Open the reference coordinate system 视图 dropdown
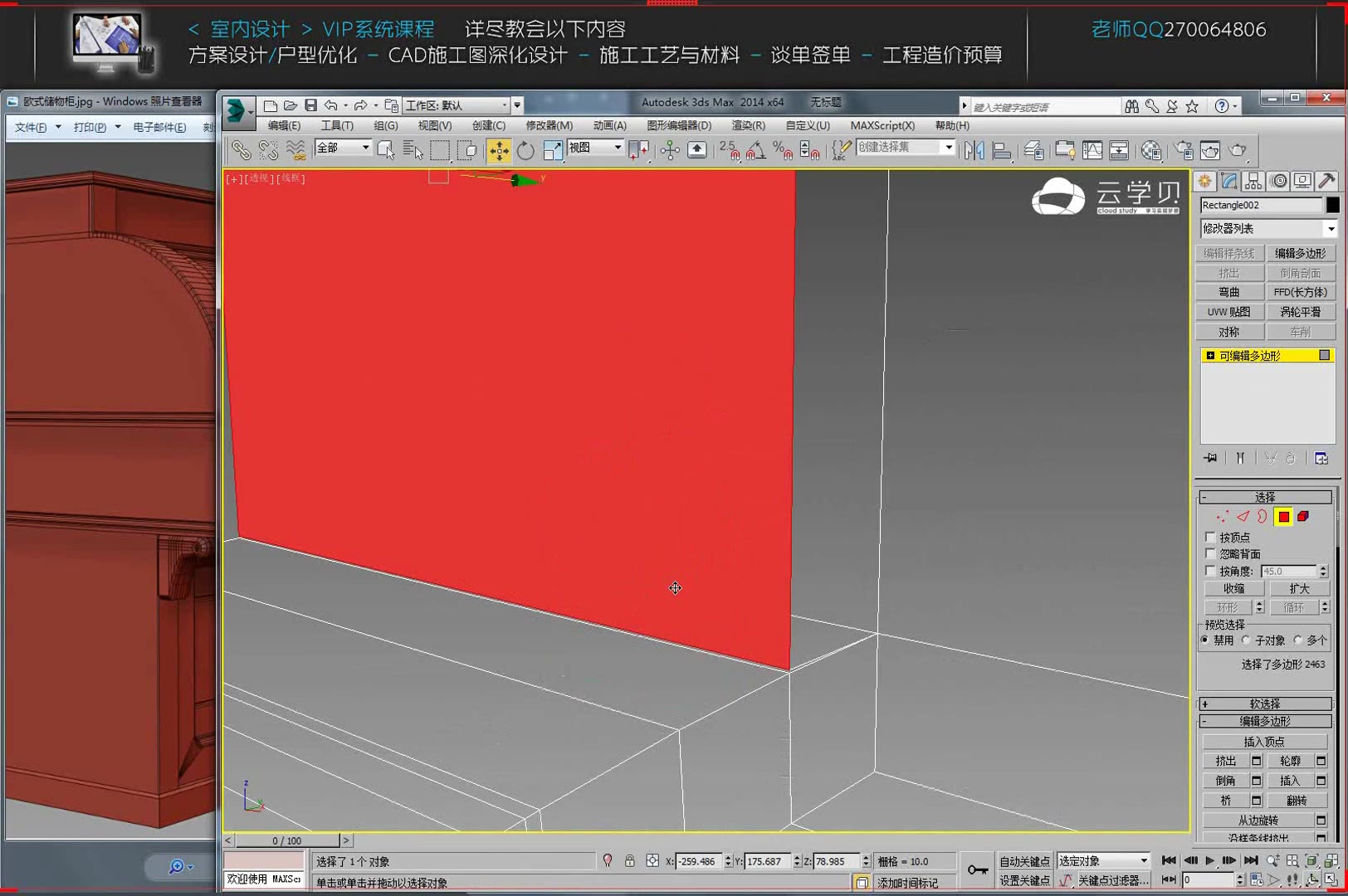1348x896 pixels. pyautogui.click(x=595, y=148)
